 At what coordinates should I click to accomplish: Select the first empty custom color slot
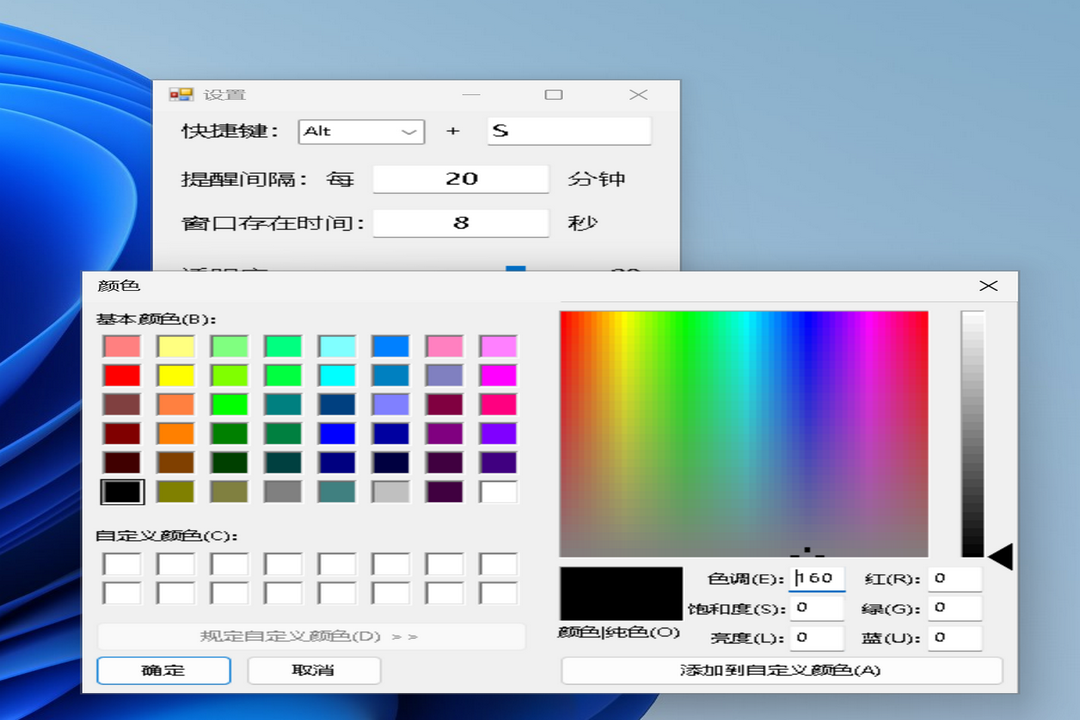(122, 564)
